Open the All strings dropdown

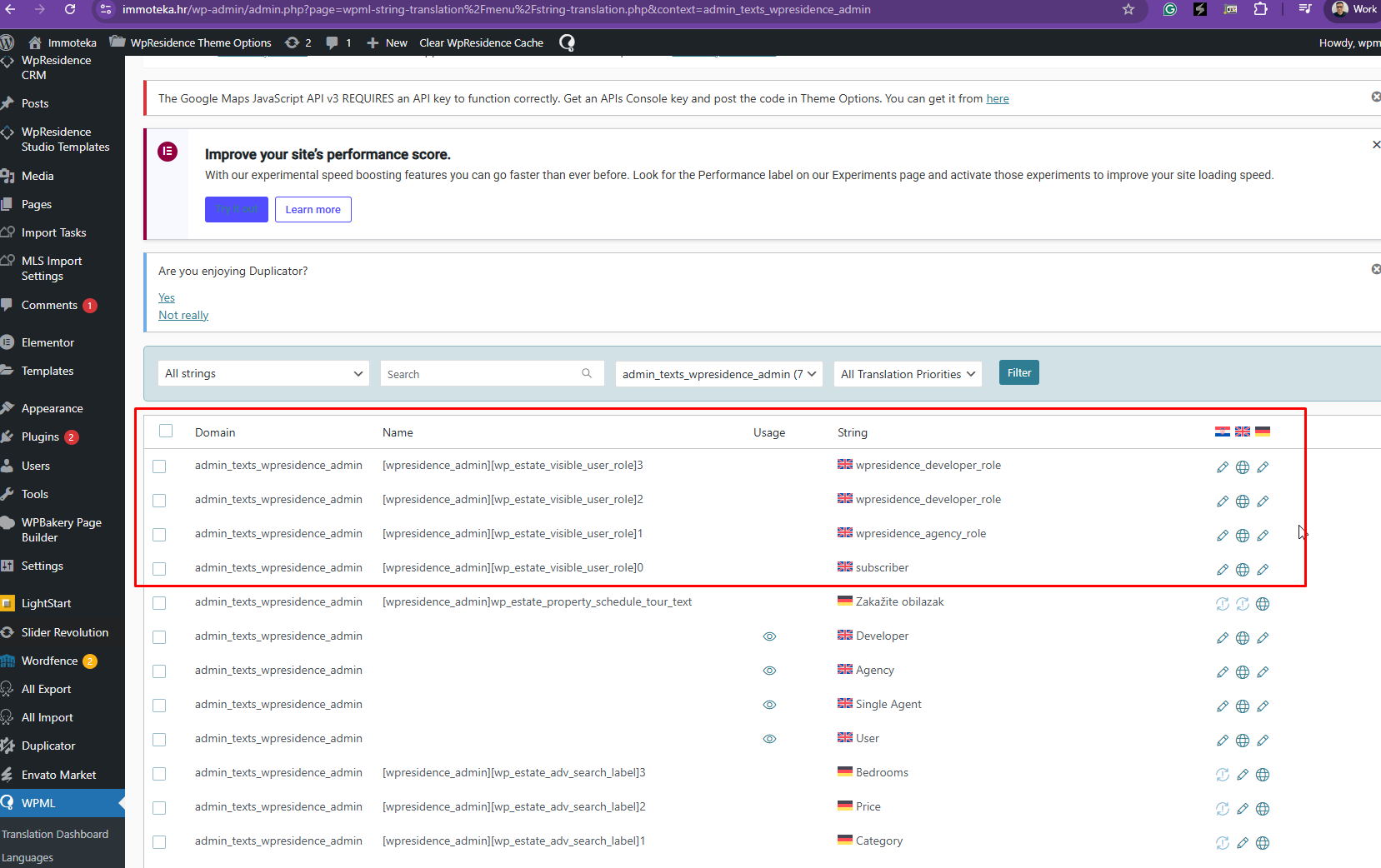264,373
